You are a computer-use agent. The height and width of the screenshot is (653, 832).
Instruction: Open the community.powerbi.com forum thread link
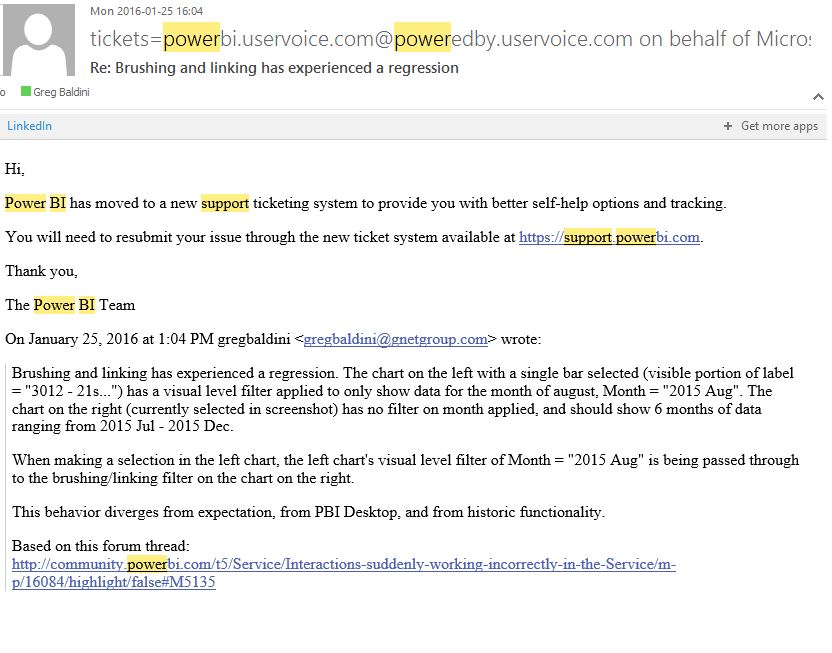tap(344, 573)
